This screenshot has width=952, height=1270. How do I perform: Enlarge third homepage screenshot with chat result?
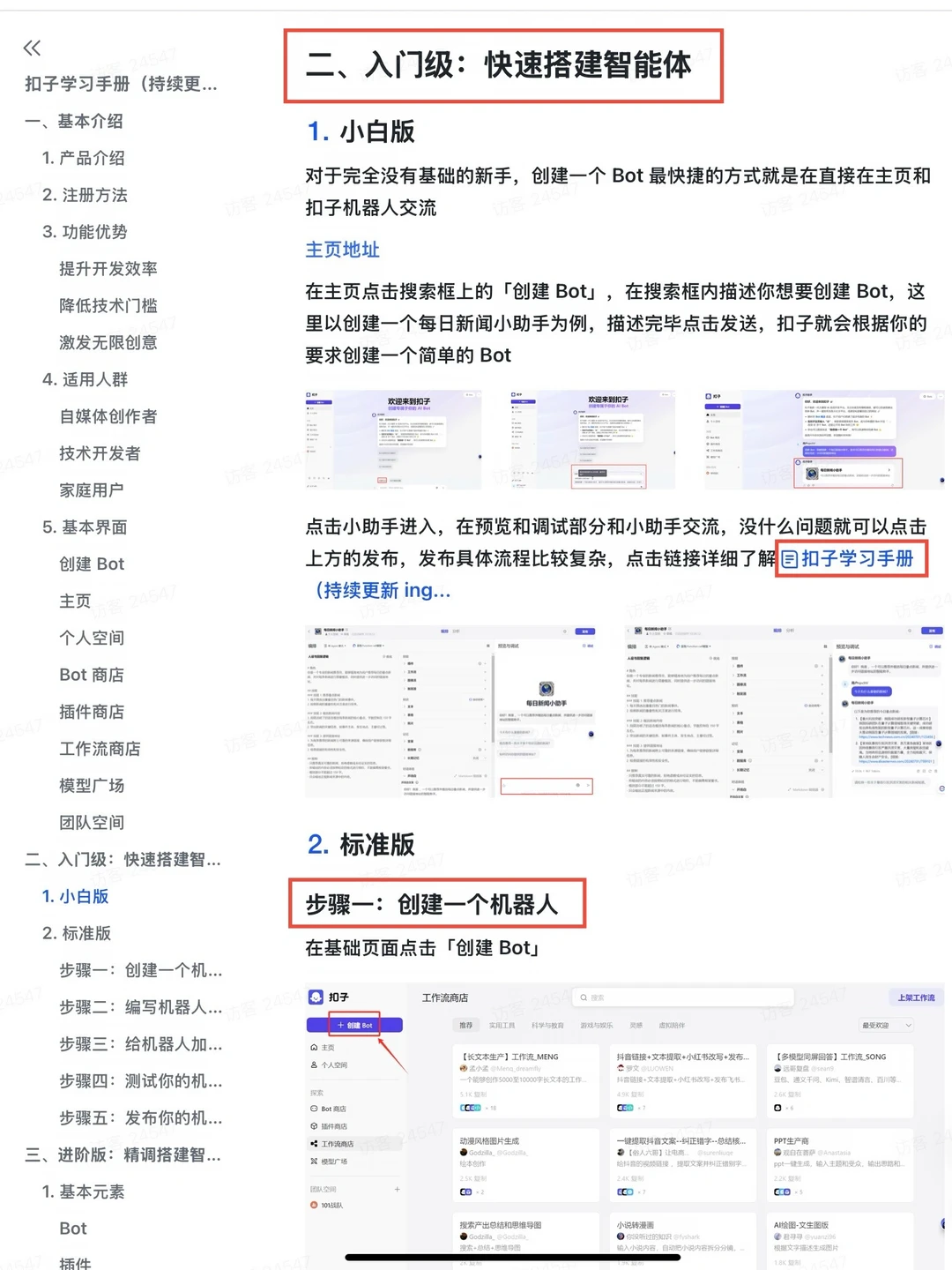point(823,439)
